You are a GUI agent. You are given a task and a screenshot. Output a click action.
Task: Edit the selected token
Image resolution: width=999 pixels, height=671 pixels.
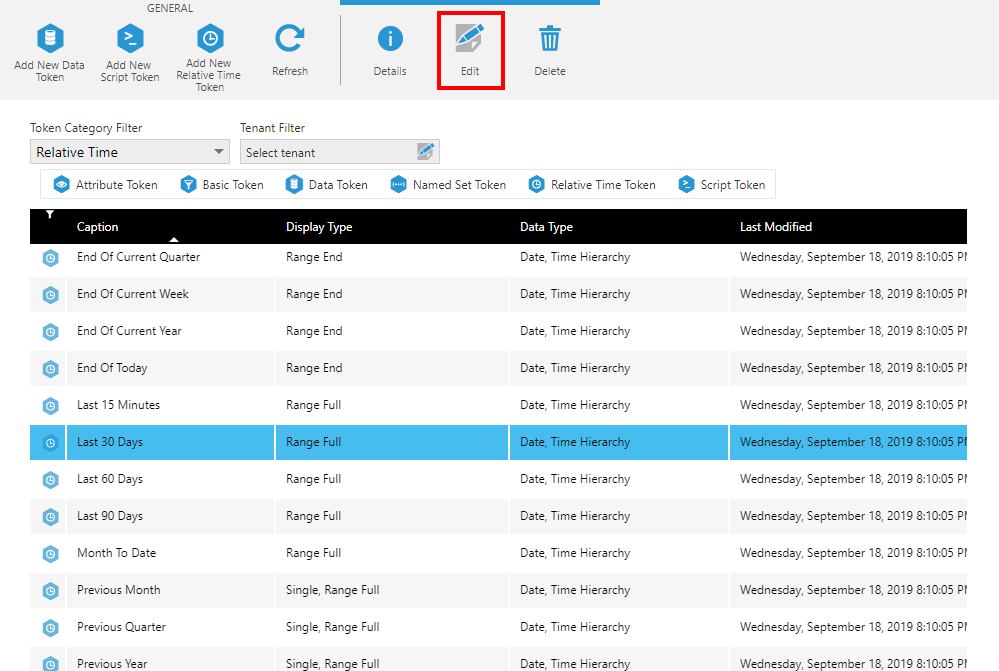(x=470, y=40)
